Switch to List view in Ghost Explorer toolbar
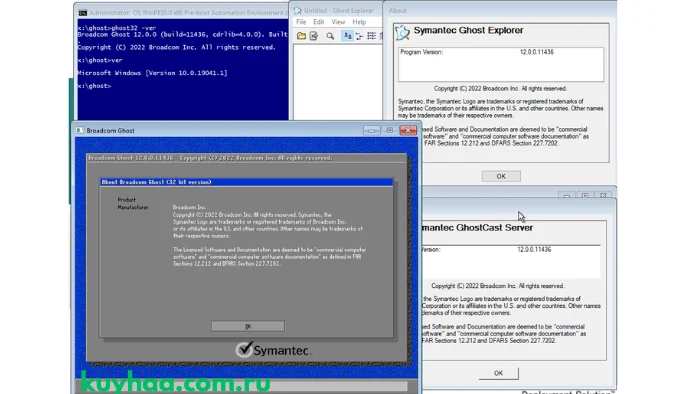 click(x=371, y=36)
